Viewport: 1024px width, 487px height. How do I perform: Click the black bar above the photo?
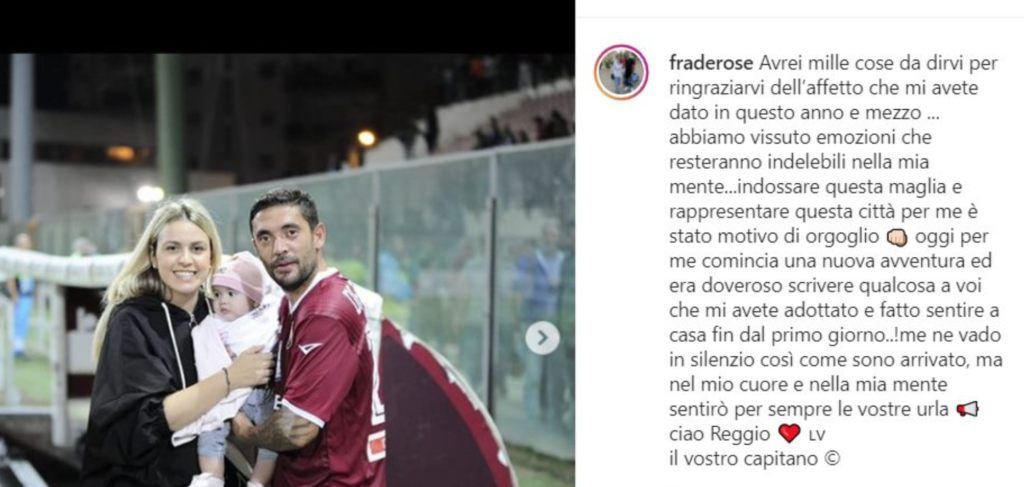287,26
